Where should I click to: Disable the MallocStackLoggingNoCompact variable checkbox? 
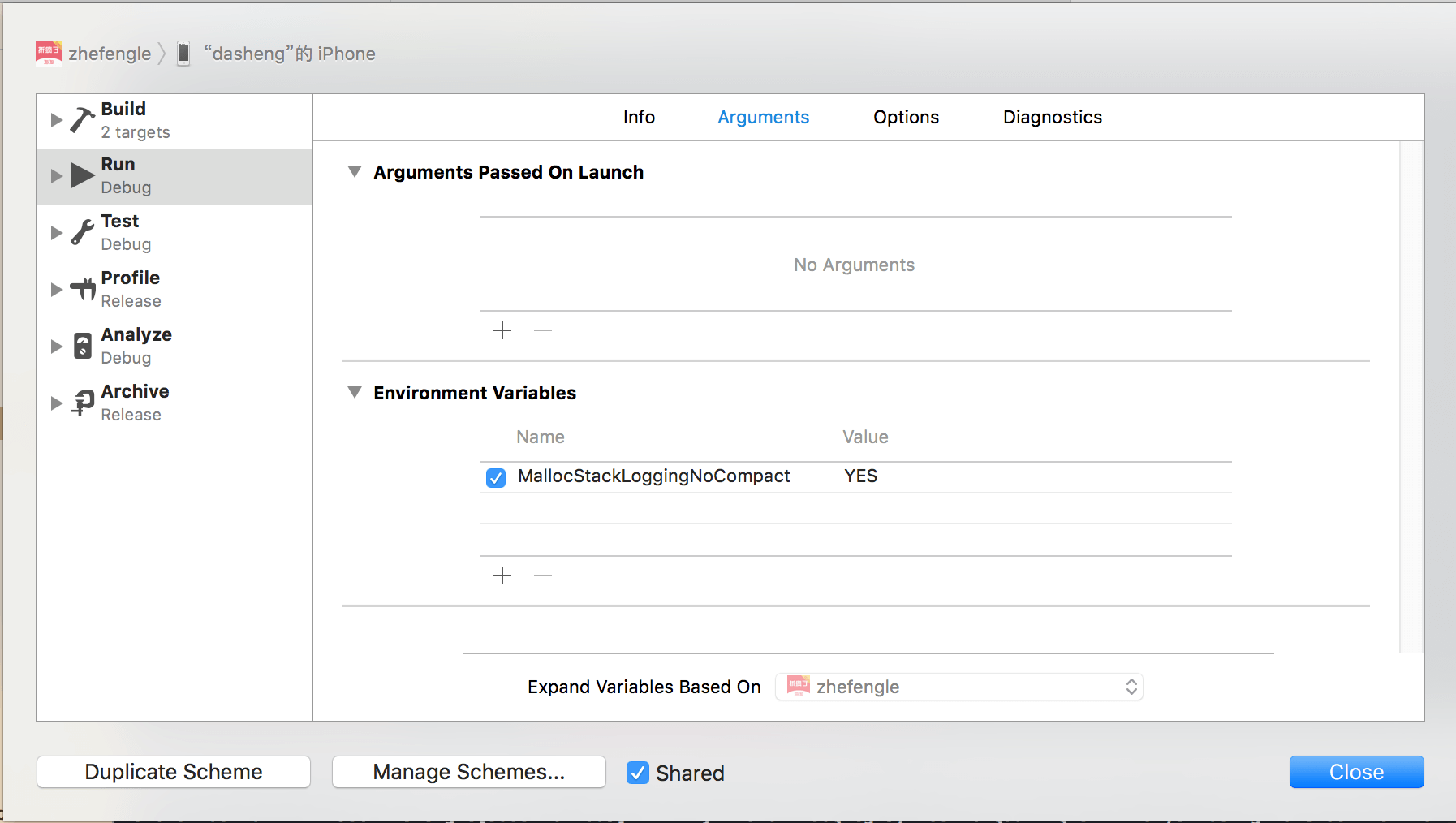tap(496, 477)
